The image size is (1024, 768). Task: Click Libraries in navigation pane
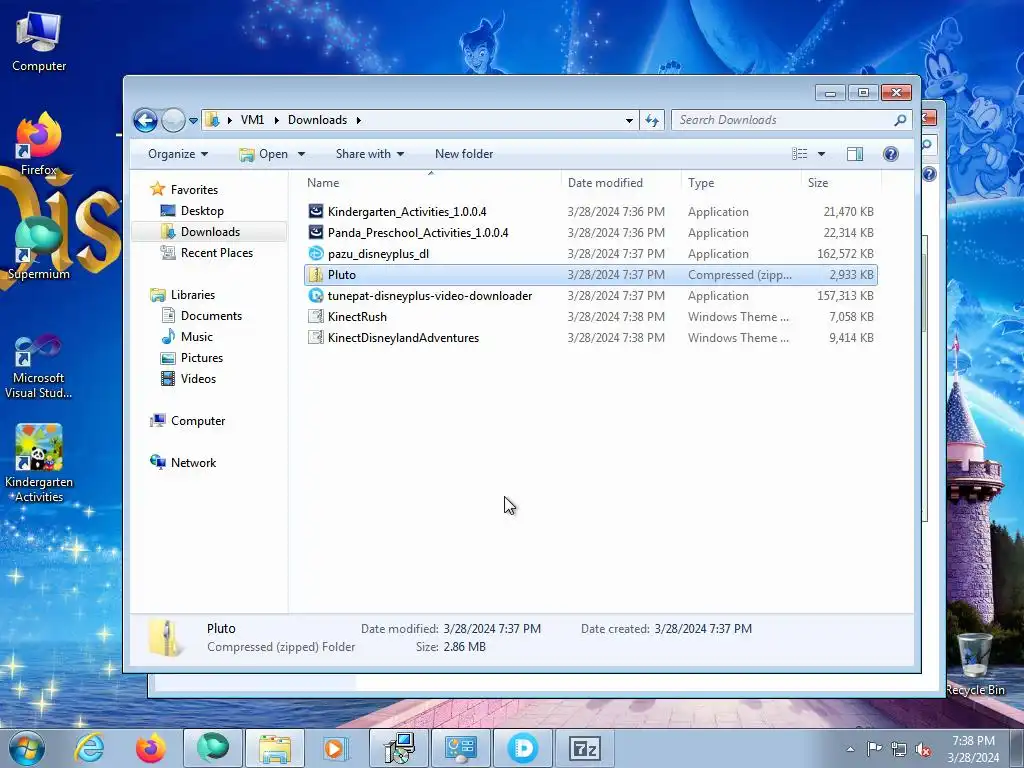pos(182,295)
